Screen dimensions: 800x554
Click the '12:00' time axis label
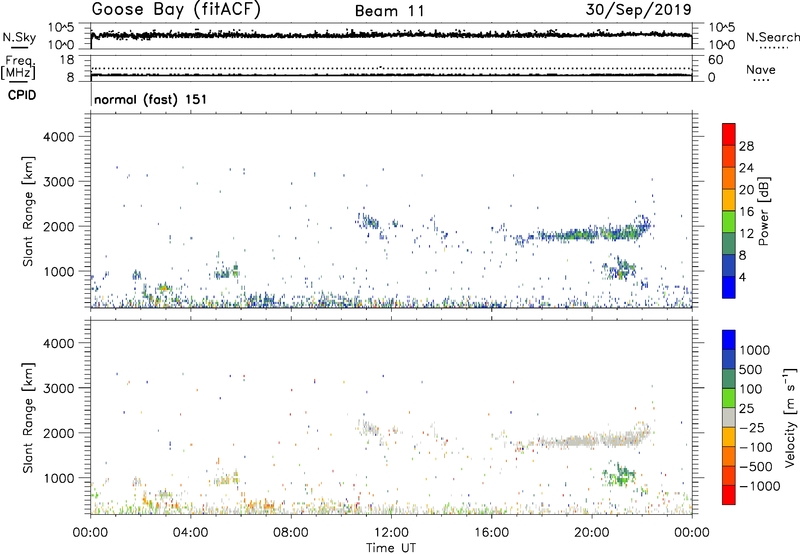(x=391, y=533)
